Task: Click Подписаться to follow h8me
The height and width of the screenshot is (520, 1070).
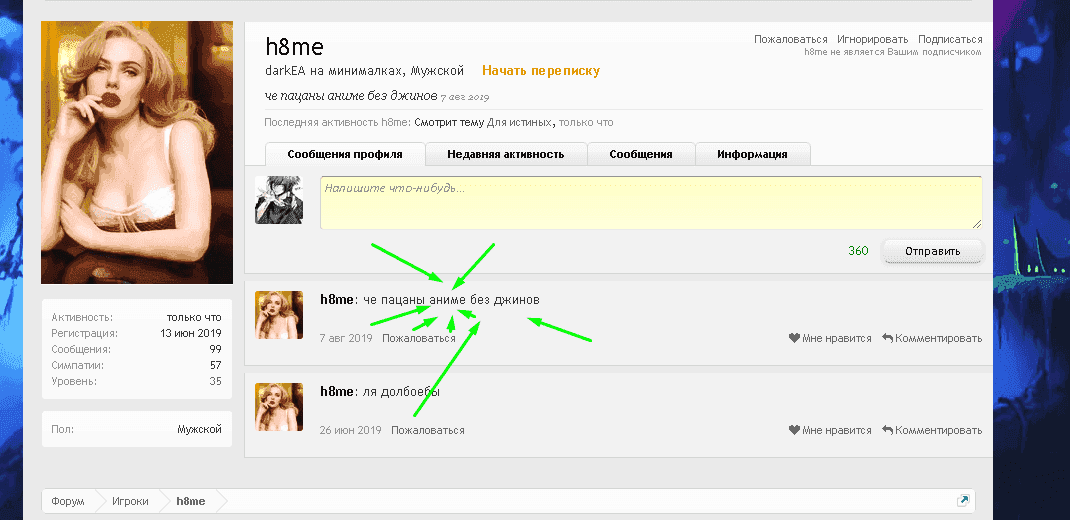Action: pyautogui.click(x=951, y=39)
